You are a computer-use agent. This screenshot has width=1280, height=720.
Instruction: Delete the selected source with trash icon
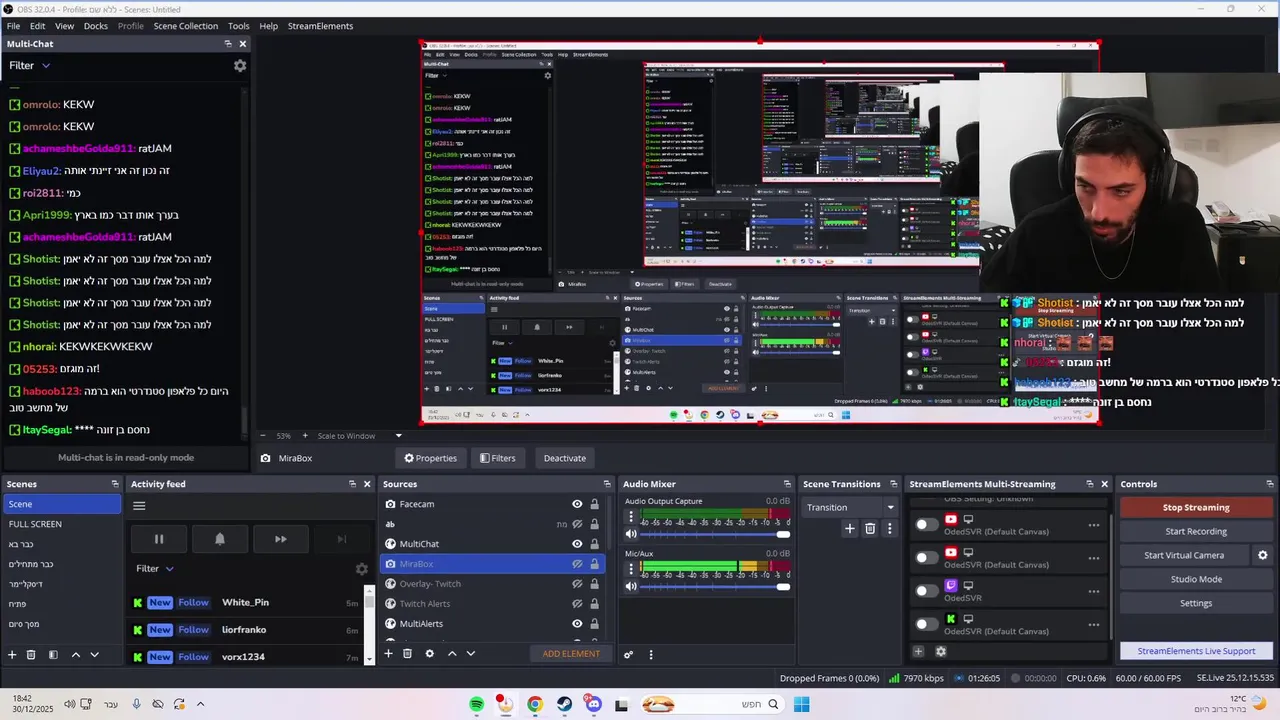407,654
